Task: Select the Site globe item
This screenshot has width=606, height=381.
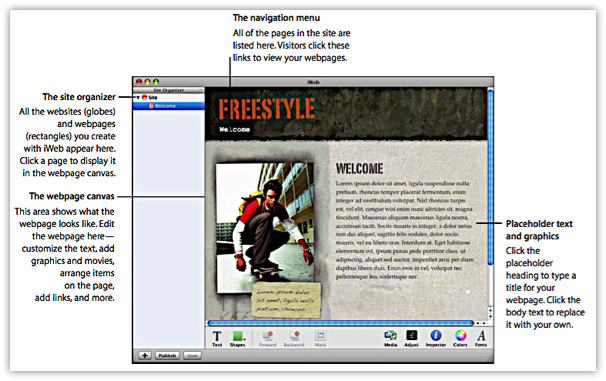Action: pyautogui.click(x=150, y=98)
